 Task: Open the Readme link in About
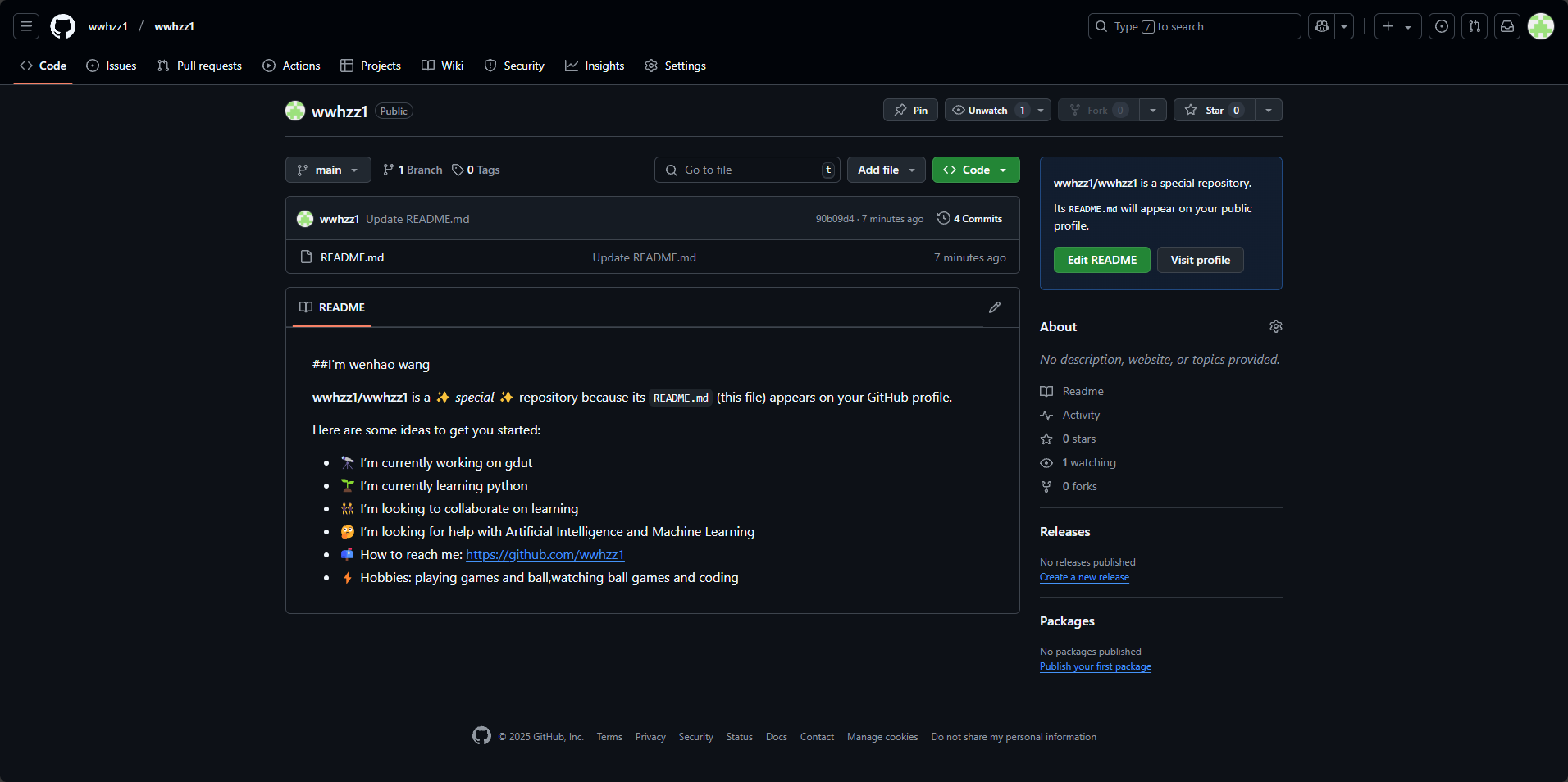point(1073,392)
